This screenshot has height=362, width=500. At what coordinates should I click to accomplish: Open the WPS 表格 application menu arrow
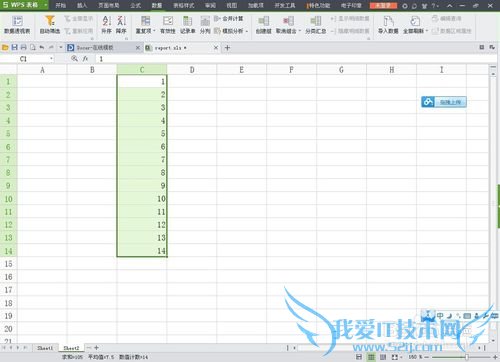click(x=45, y=5)
